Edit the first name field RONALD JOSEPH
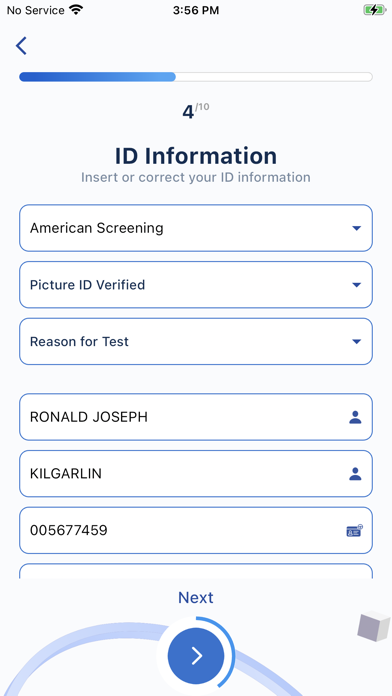This screenshot has height=696, width=392. pos(196,417)
